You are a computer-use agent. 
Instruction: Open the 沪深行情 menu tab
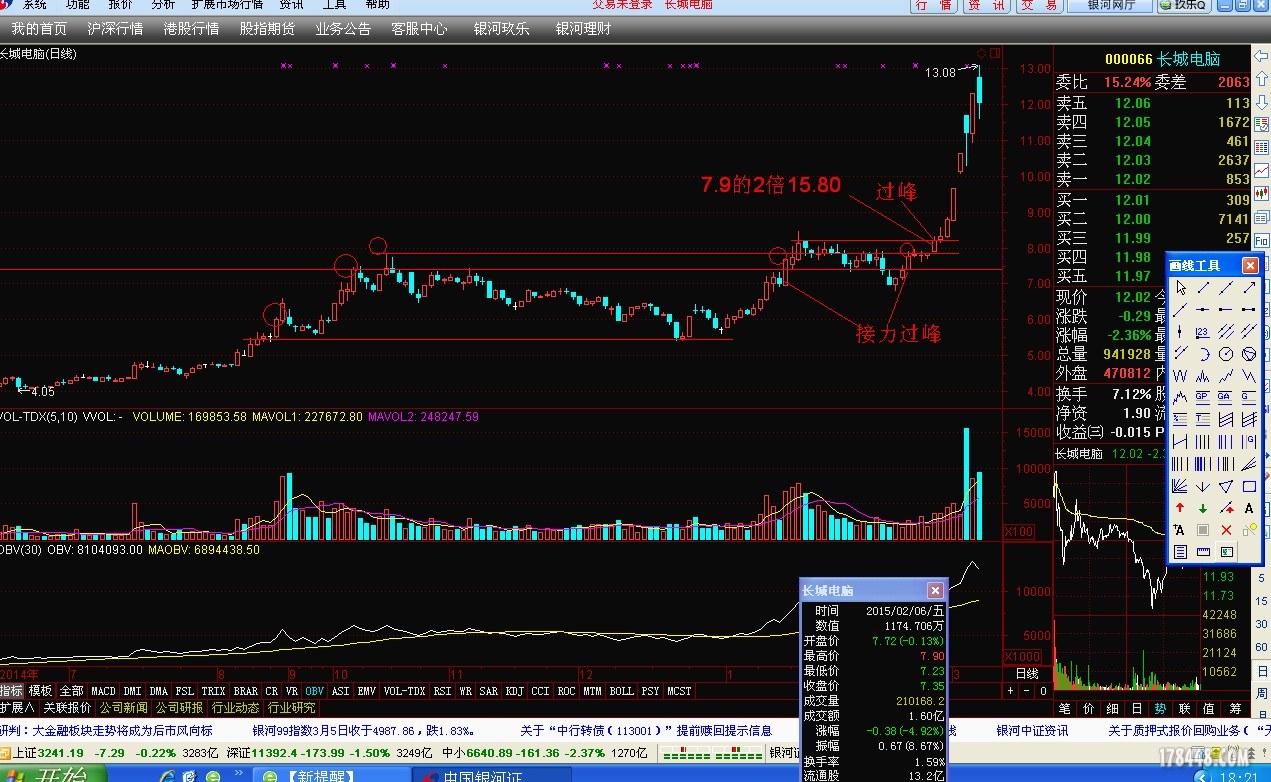pyautogui.click(x=115, y=29)
